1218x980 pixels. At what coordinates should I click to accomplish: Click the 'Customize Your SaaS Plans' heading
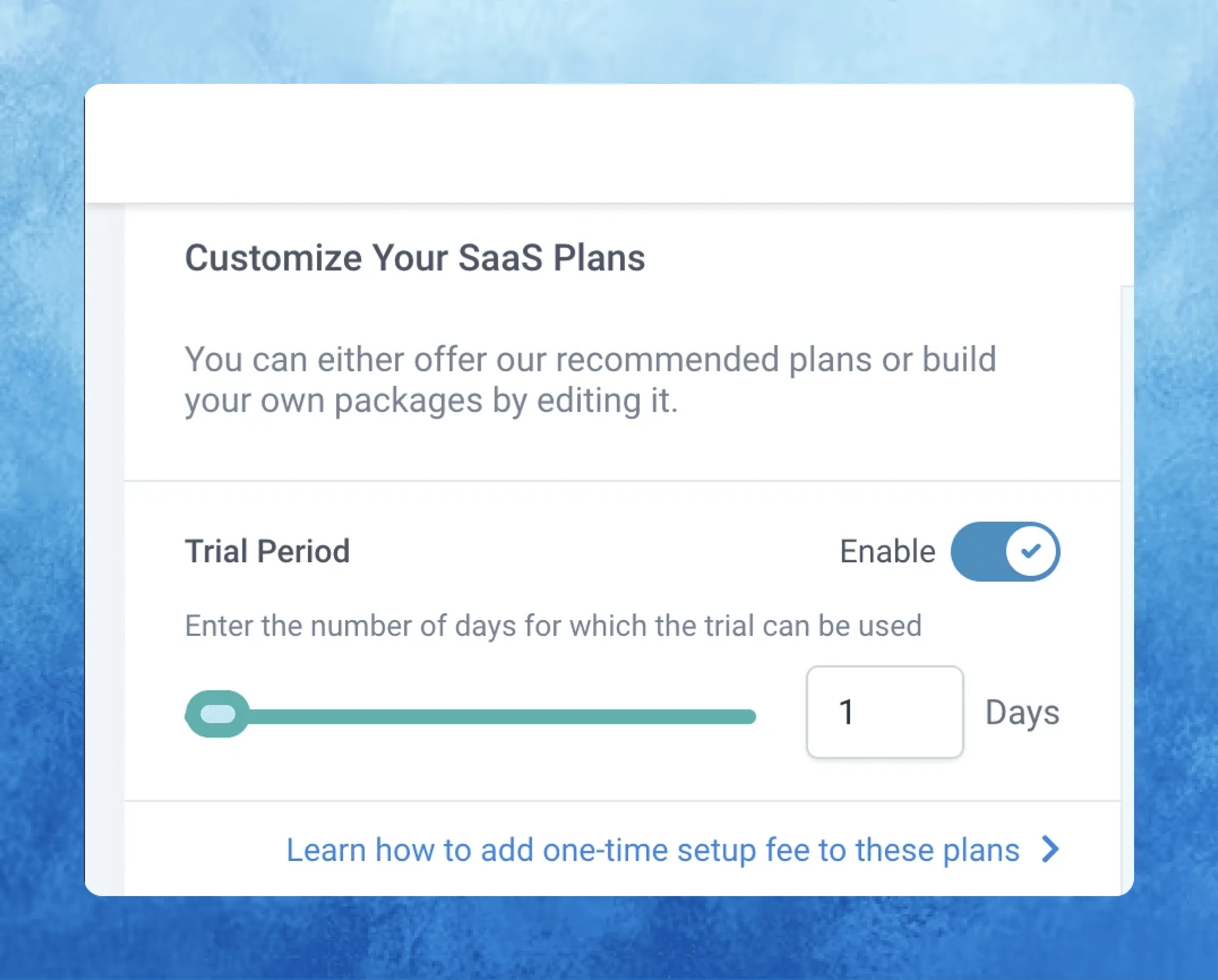tap(415, 258)
